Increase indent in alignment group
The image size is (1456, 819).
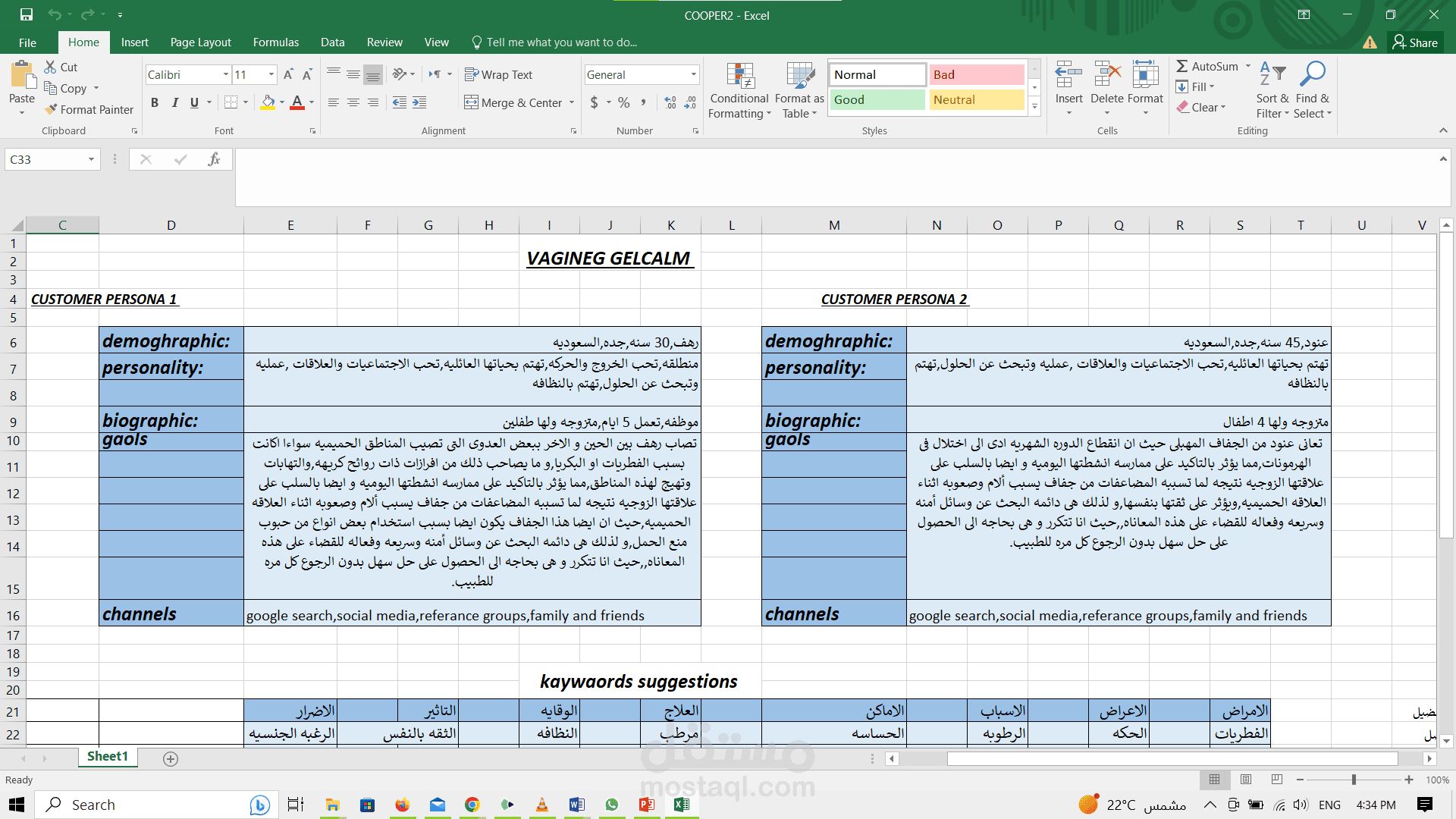(x=419, y=102)
